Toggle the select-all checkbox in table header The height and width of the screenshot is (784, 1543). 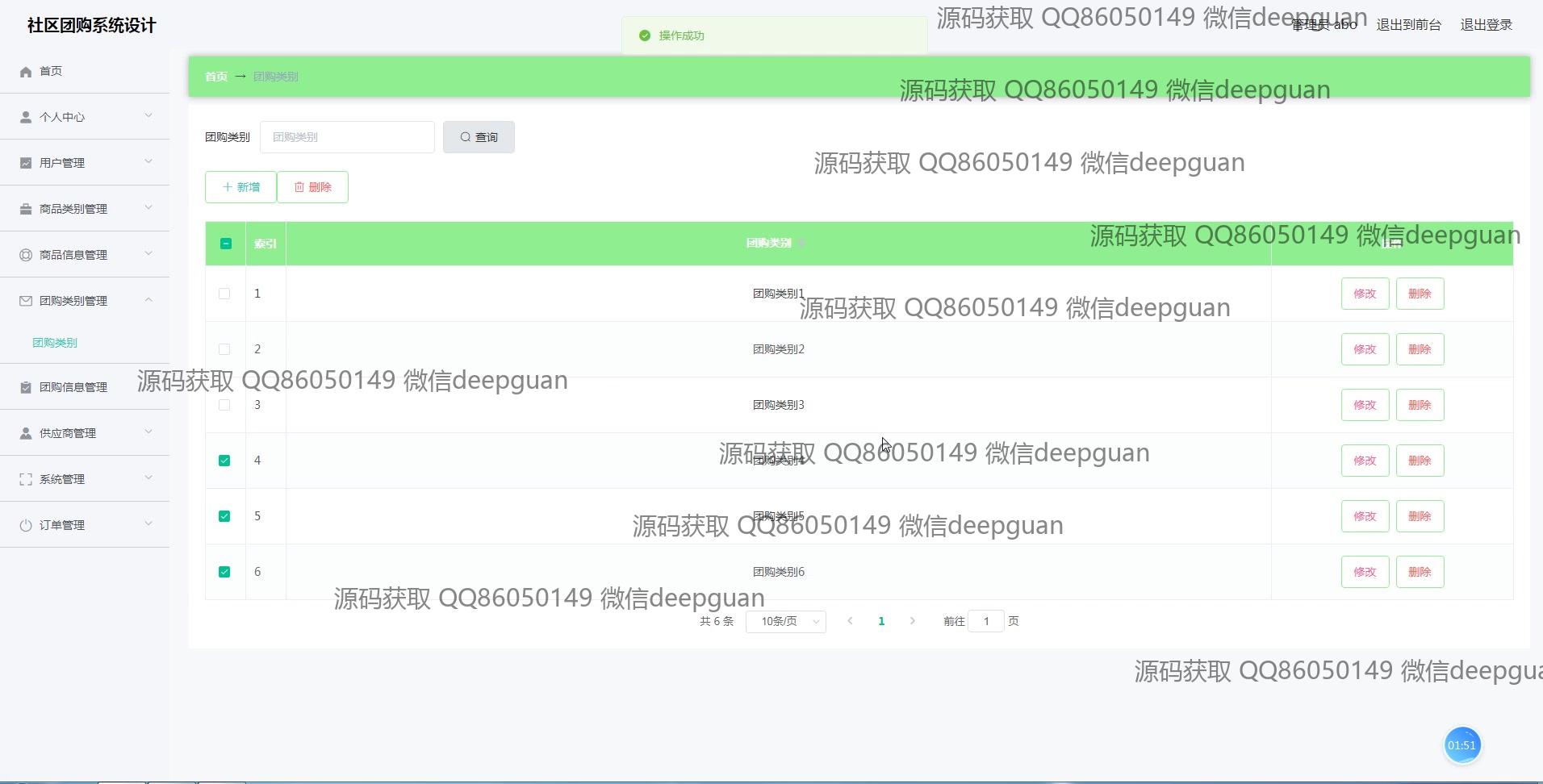(226, 244)
